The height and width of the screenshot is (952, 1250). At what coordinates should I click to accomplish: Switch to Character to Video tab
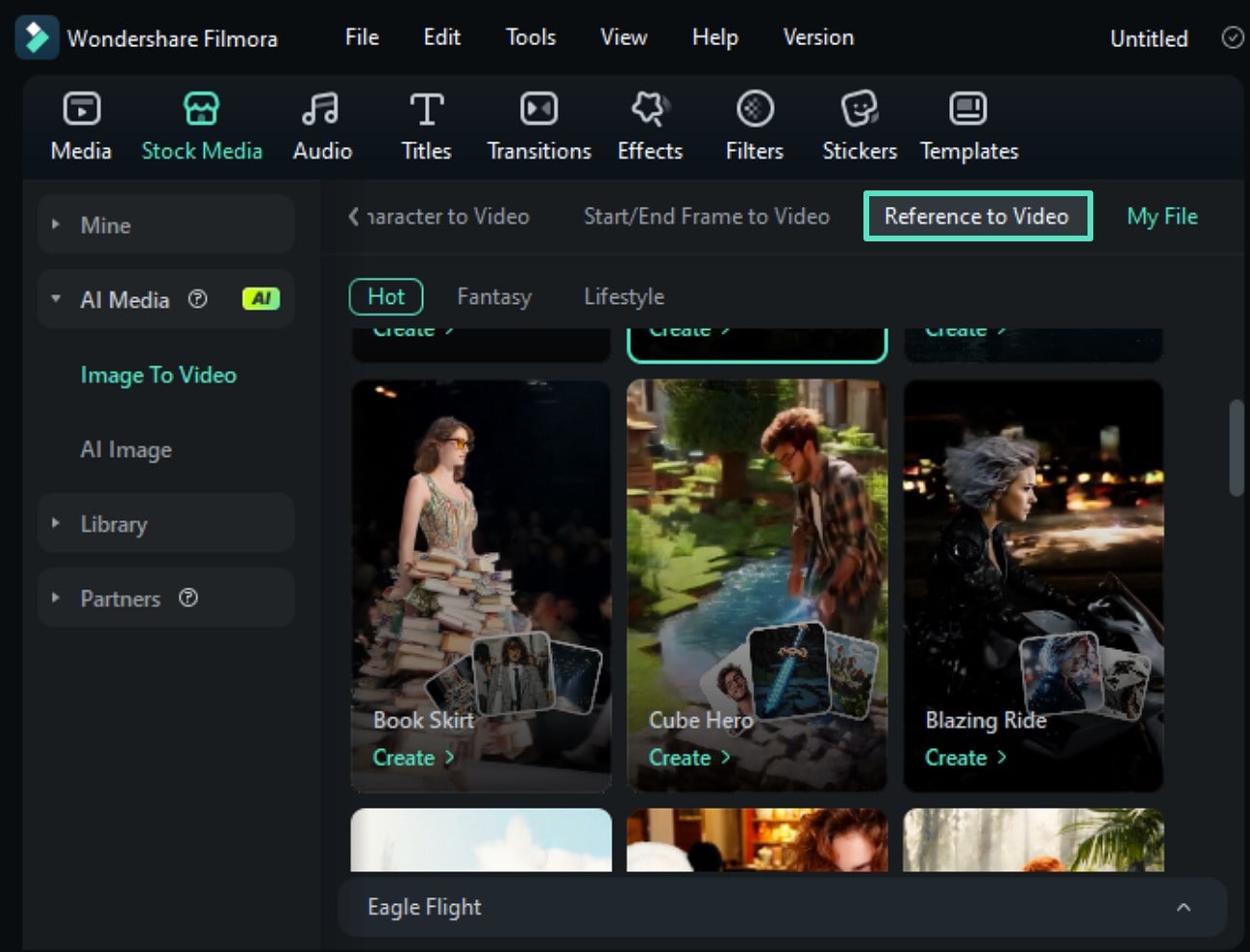tap(448, 216)
